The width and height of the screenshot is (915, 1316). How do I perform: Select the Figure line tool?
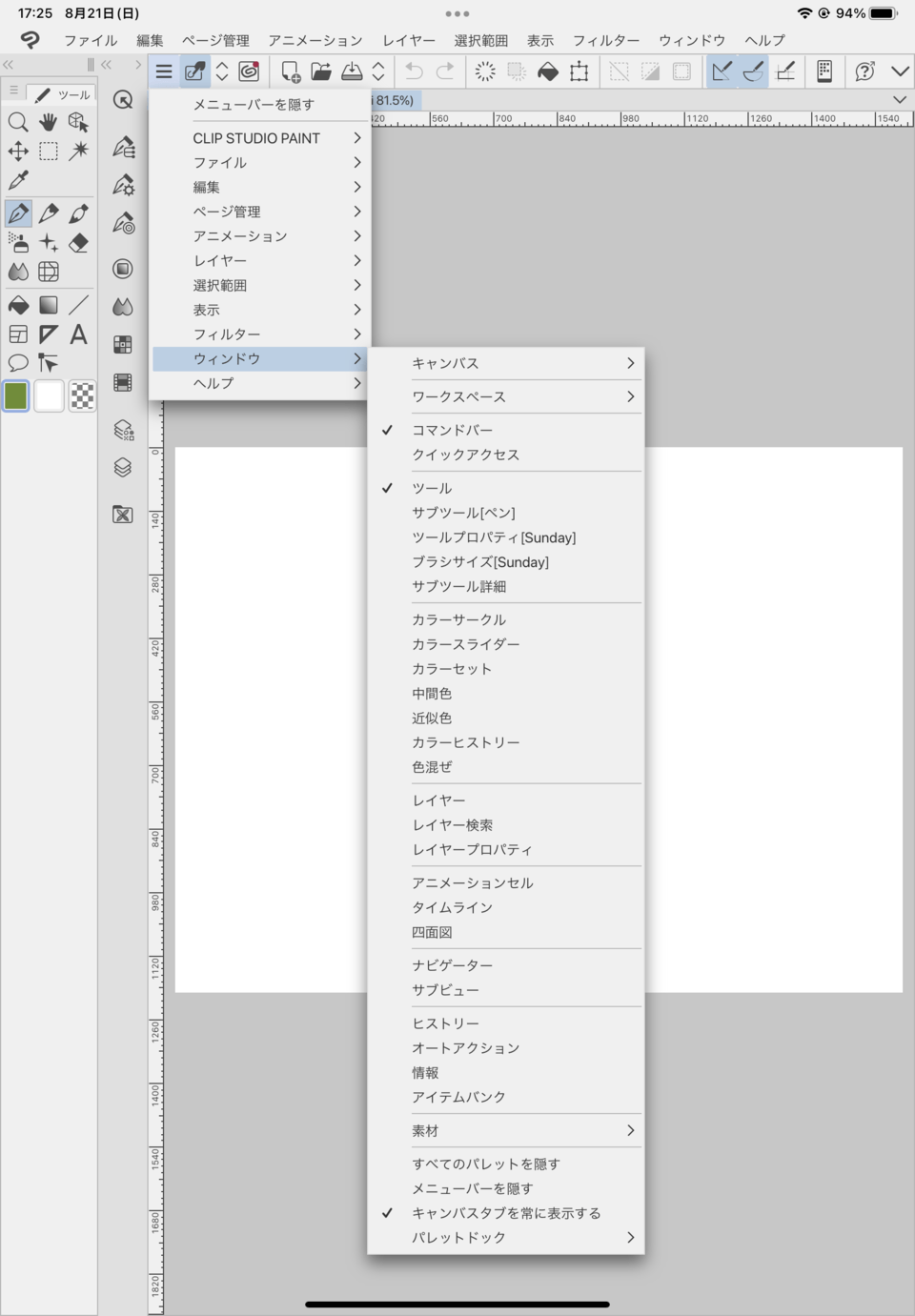click(79, 305)
